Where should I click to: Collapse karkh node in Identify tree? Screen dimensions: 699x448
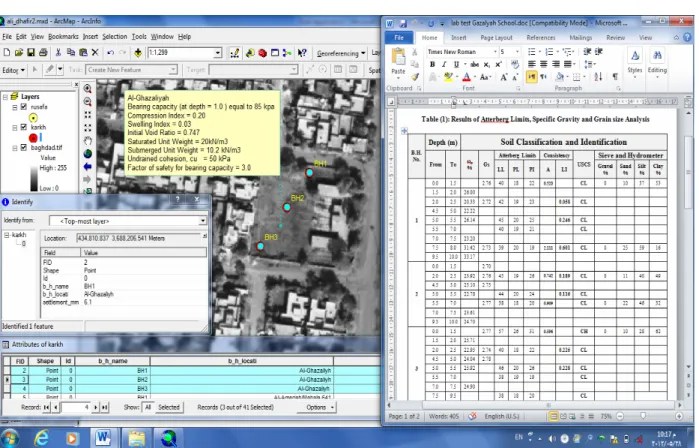[x=7, y=235]
